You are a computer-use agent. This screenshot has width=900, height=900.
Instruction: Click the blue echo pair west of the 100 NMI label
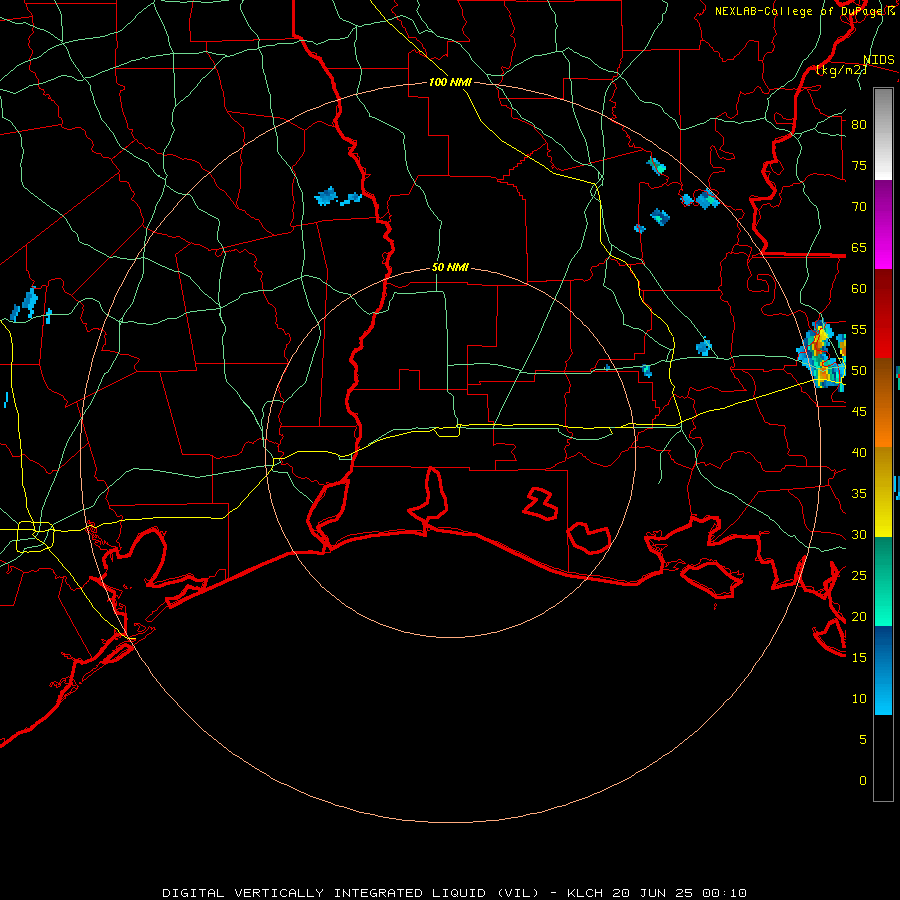pyautogui.click(x=338, y=197)
